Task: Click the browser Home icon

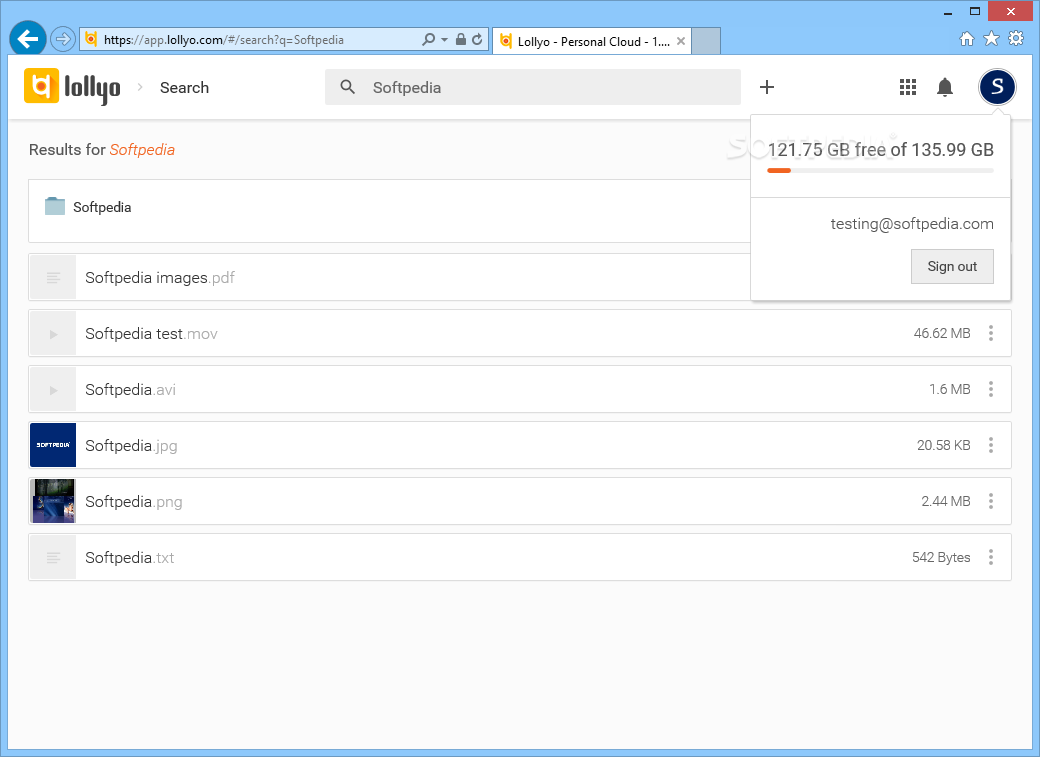Action: click(x=967, y=38)
